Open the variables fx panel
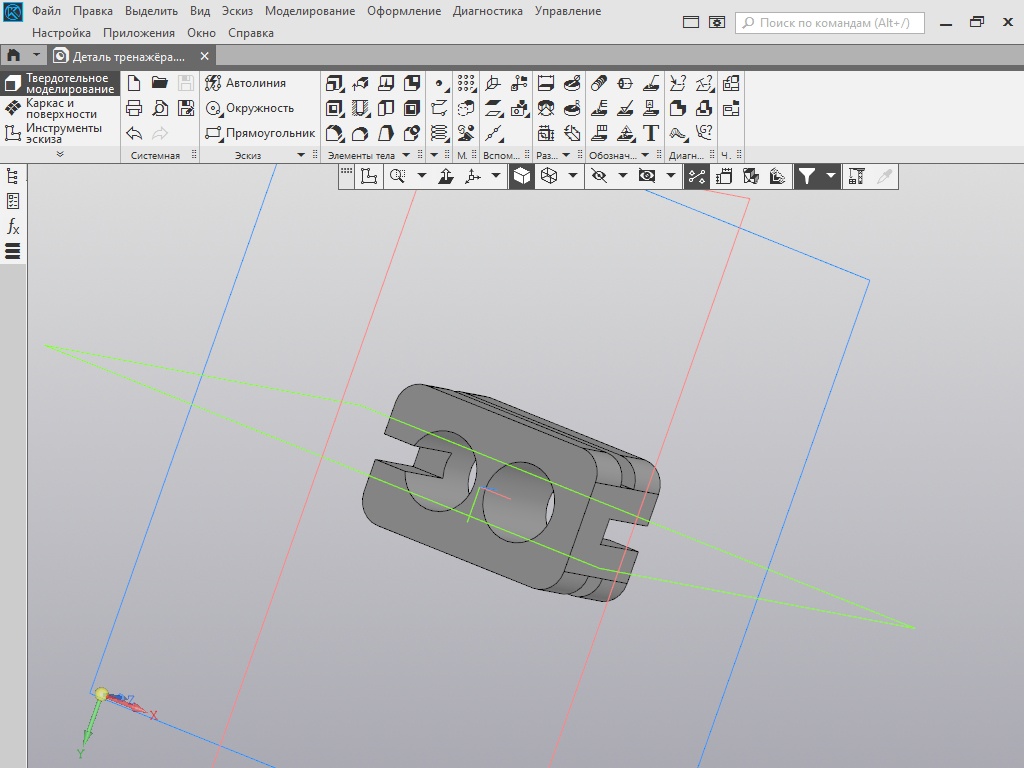The width and height of the screenshot is (1024, 768). 13,226
